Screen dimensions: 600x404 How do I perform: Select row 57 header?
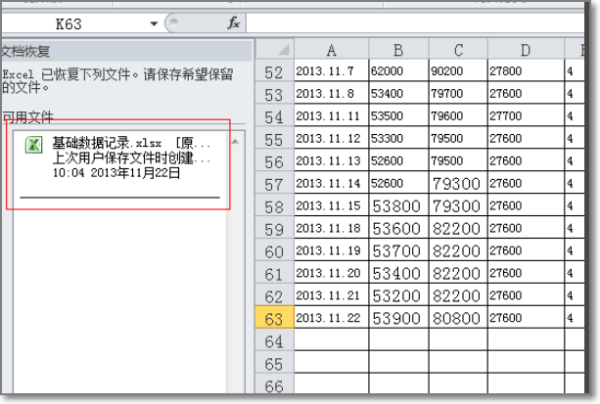click(274, 184)
